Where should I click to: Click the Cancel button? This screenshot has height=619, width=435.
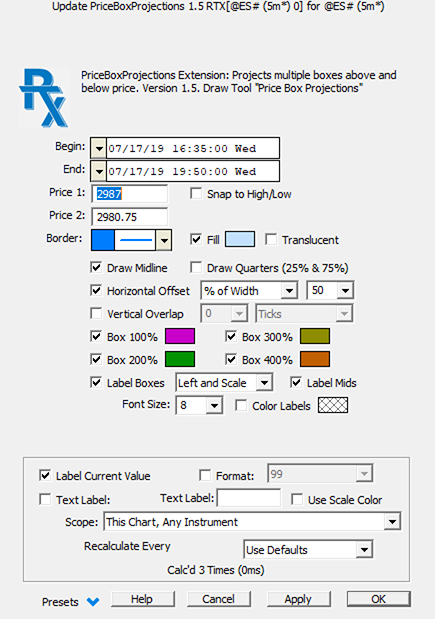pos(219,599)
